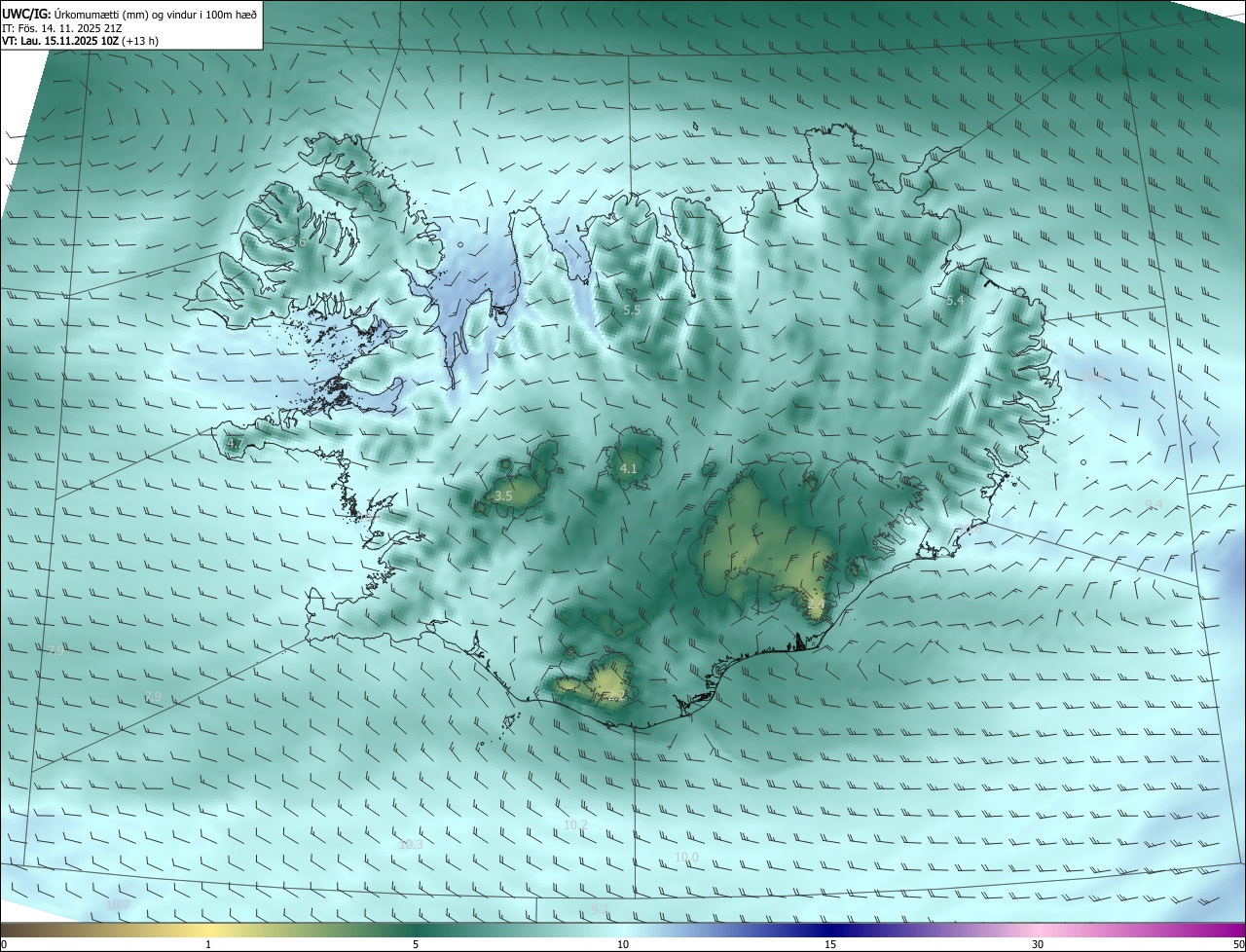Click the colorbar tick label 1

click(208, 944)
